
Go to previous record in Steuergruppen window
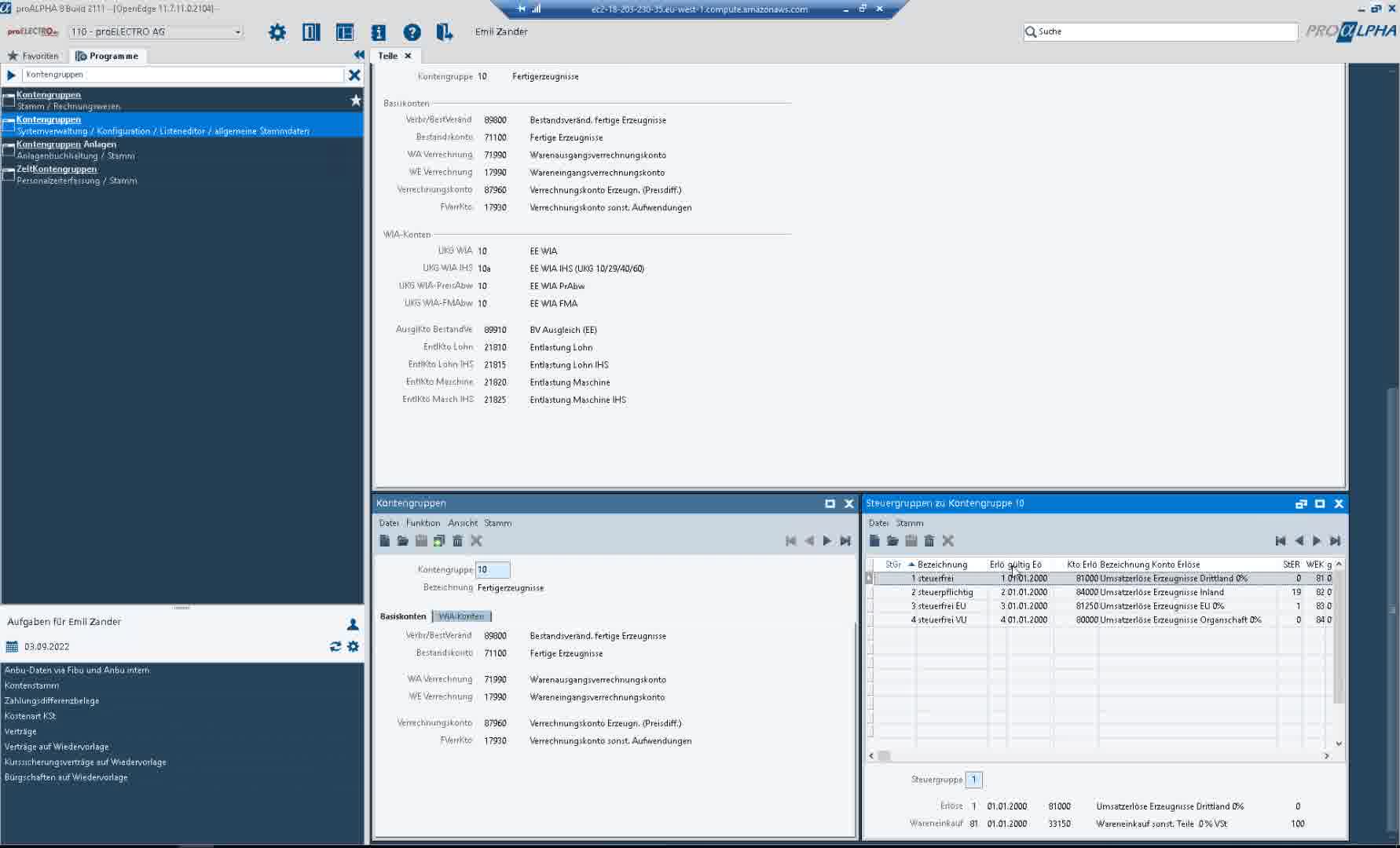click(x=1299, y=541)
